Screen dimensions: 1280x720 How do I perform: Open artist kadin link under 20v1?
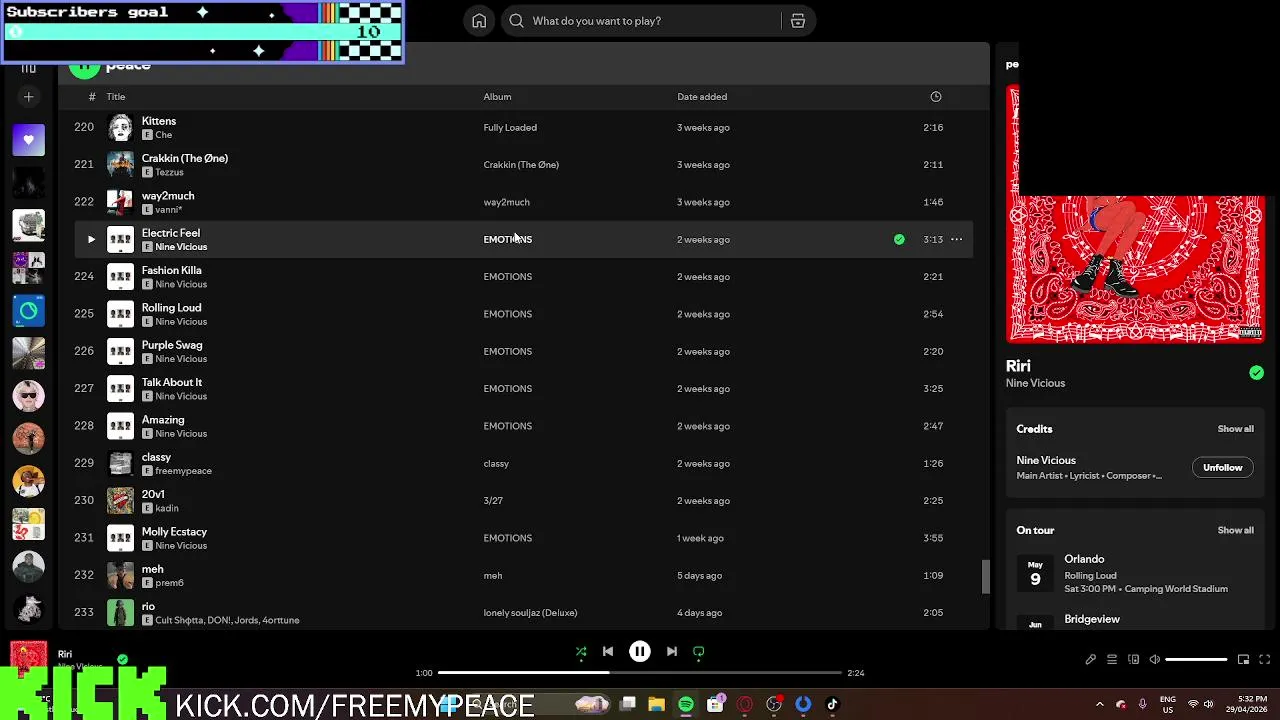point(167,508)
